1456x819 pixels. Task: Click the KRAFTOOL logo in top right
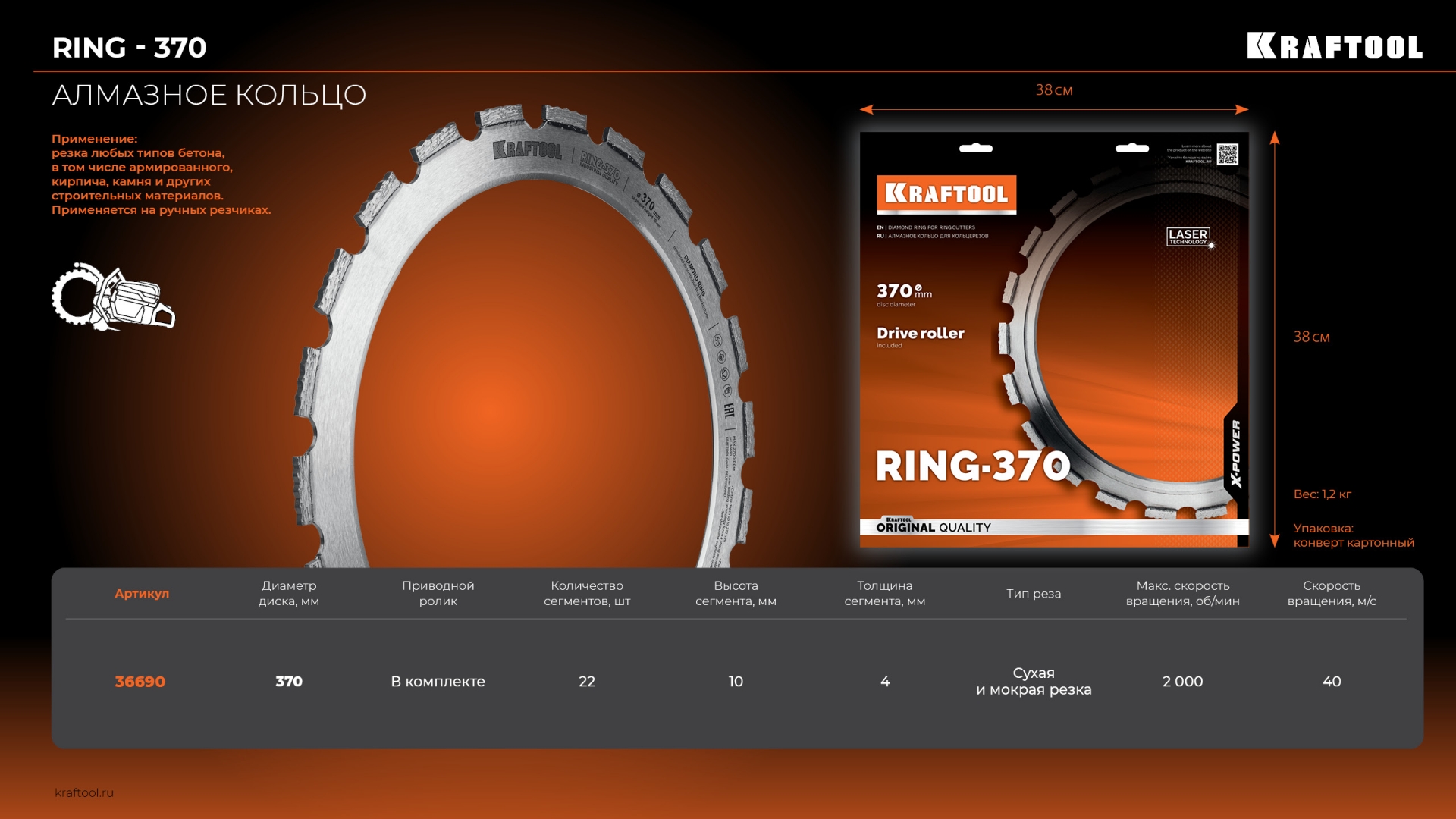tap(1334, 47)
